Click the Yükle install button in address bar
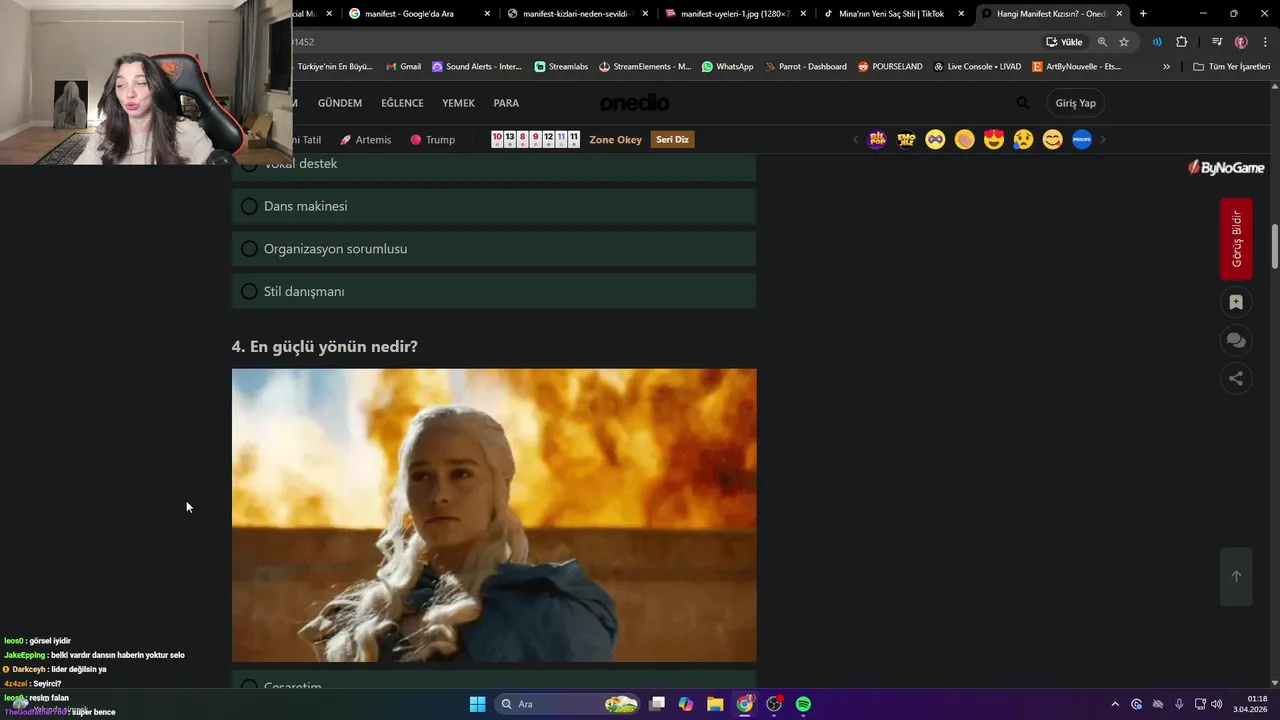 point(1065,42)
